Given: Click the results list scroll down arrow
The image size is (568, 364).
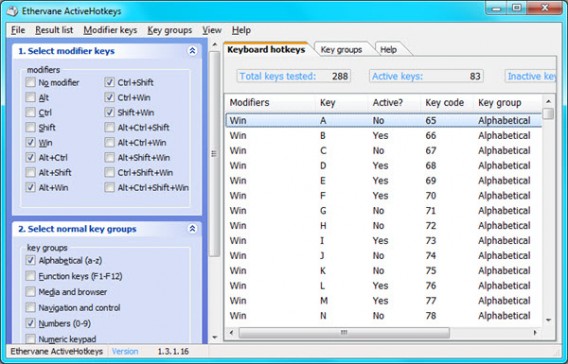Looking at the screenshot, I should click(x=548, y=320).
